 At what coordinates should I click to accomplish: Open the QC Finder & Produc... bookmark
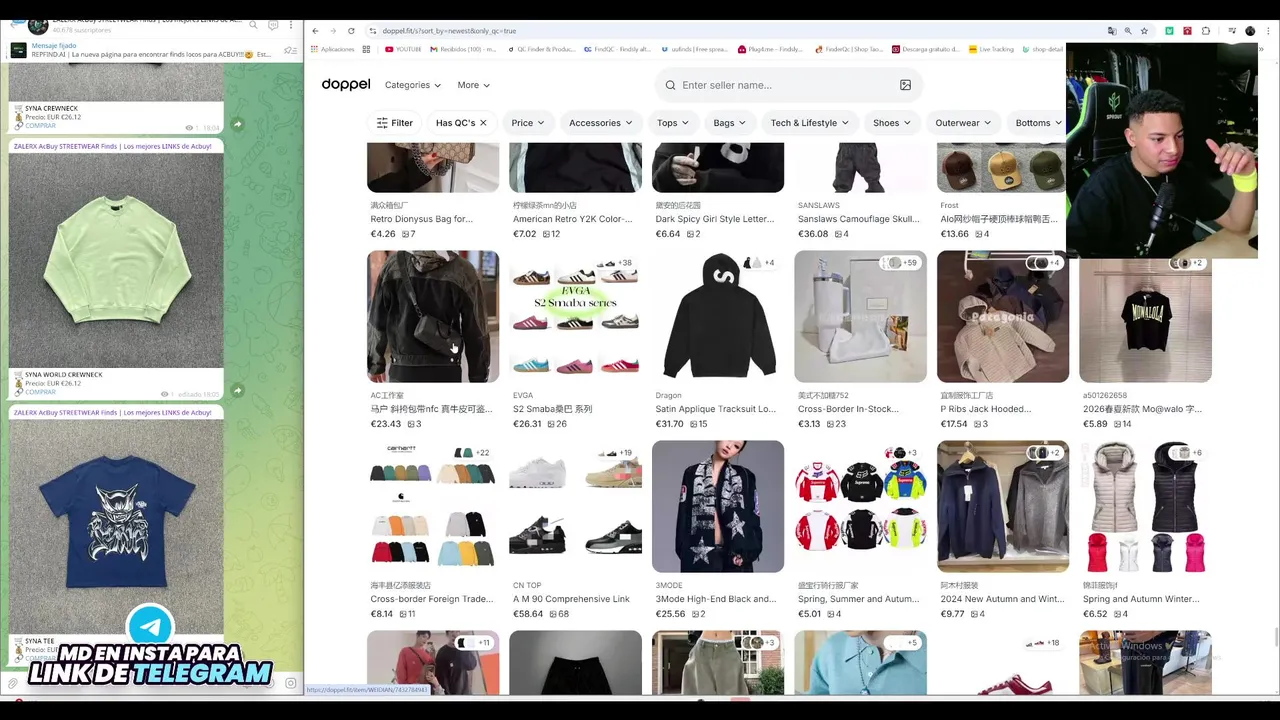click(541, 49)
